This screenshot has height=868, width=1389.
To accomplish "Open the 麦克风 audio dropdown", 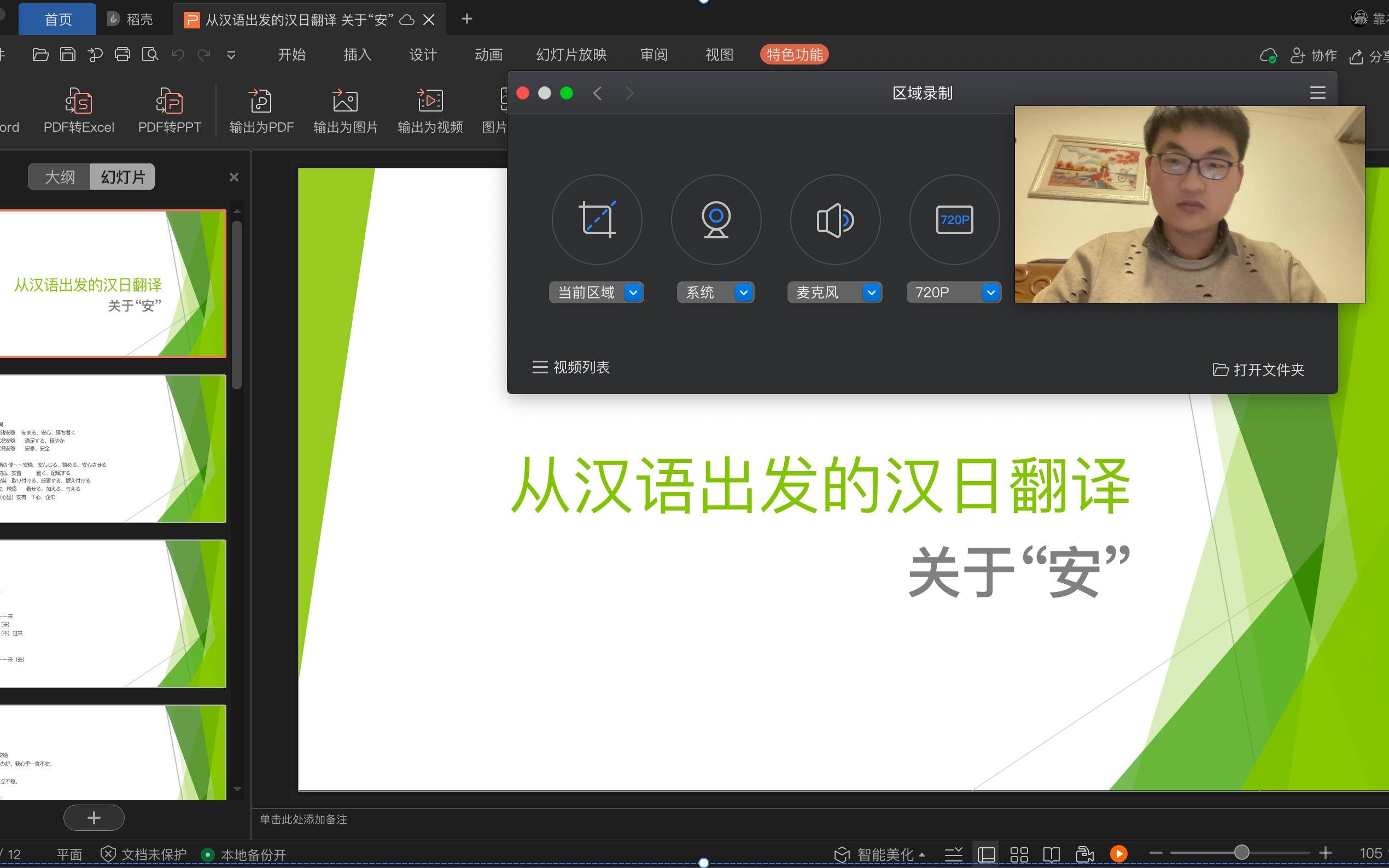I will [834, 293].
